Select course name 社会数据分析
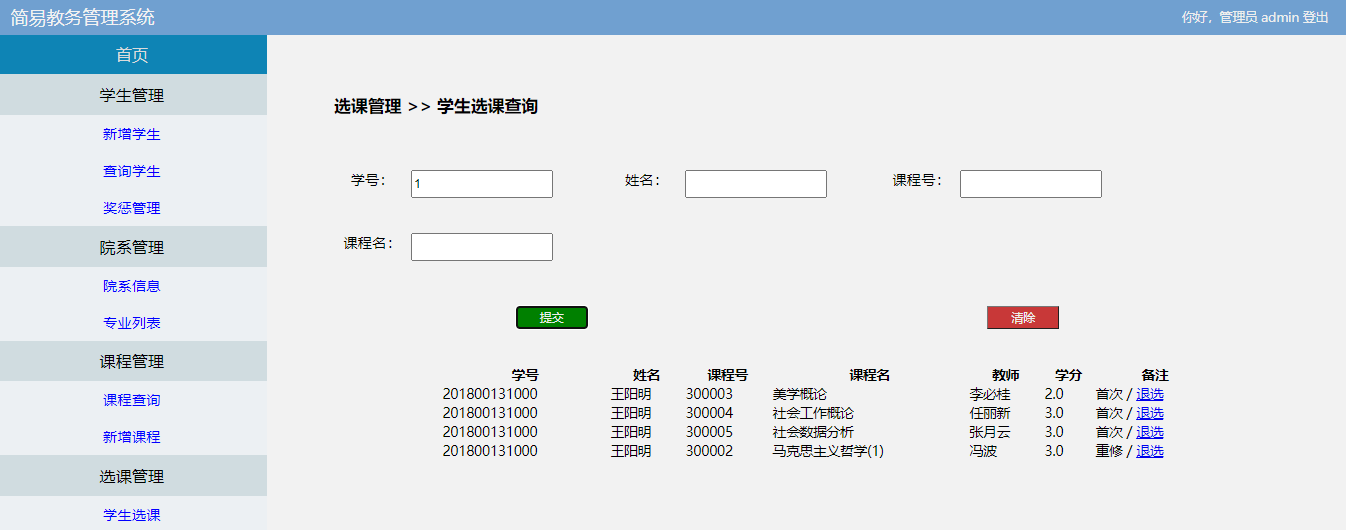The height and width of the screenshot is (530, 1346). point(813,432)
